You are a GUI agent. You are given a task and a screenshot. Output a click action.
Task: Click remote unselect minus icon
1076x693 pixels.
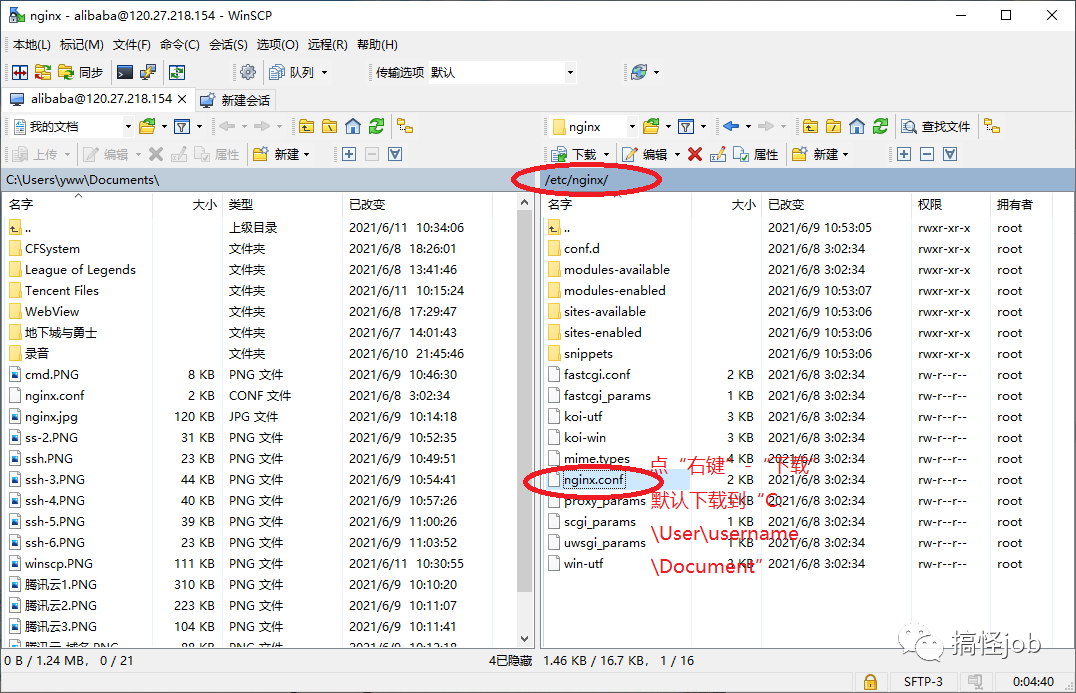point(927,154)
